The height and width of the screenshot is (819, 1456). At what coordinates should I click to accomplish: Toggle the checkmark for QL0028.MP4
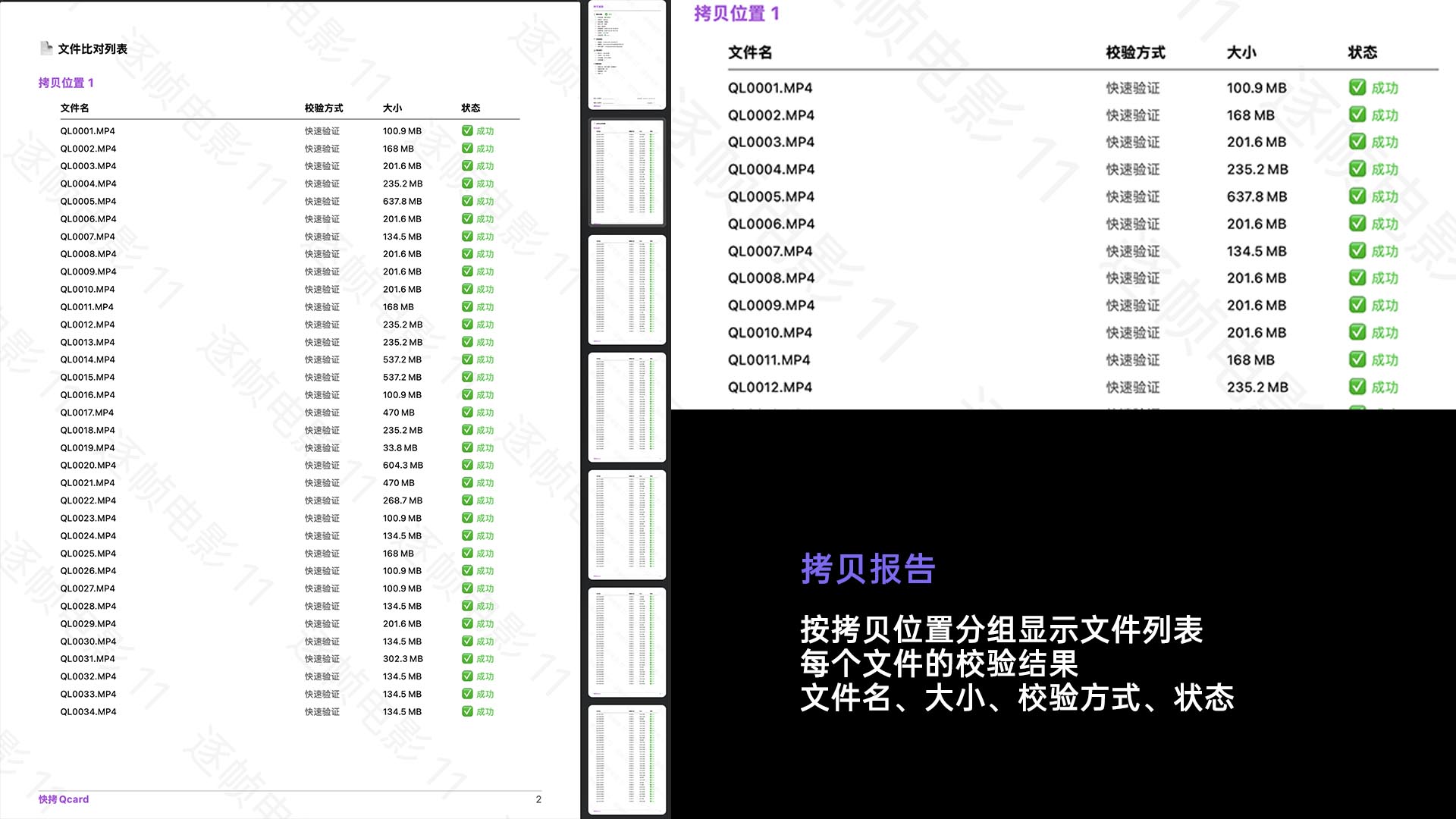point(467,606)
